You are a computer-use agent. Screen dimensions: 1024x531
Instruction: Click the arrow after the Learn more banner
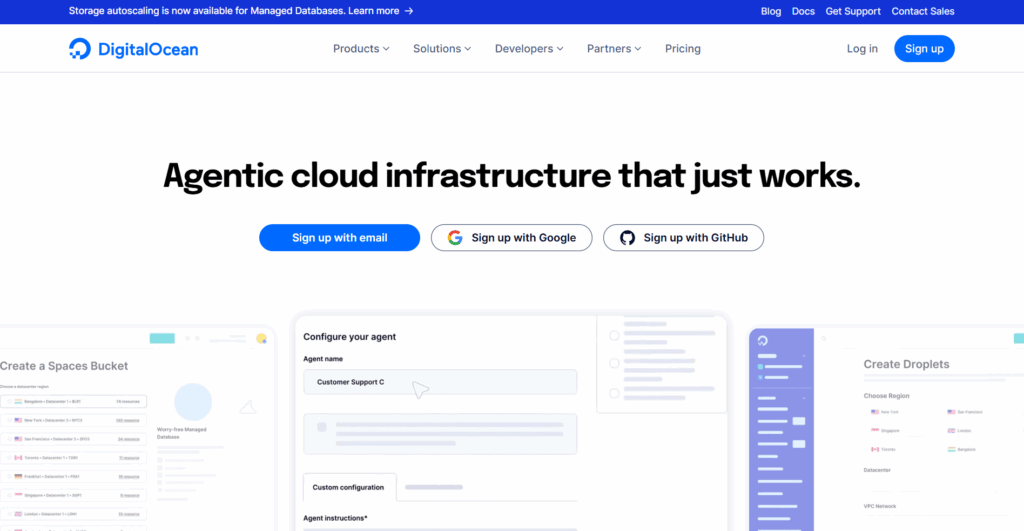coord(409,11)
